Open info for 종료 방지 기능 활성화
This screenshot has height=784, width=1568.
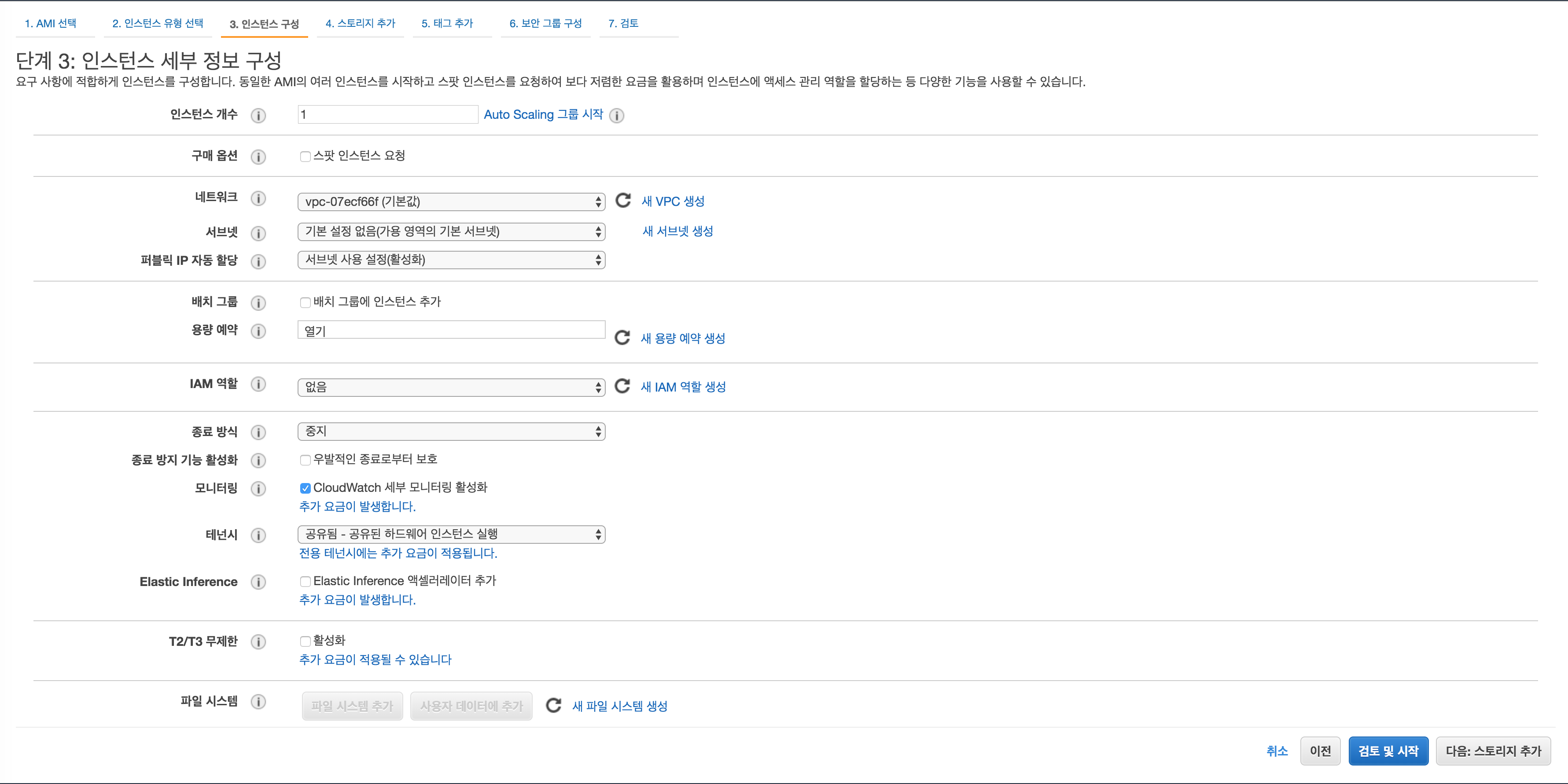[258, 461]
